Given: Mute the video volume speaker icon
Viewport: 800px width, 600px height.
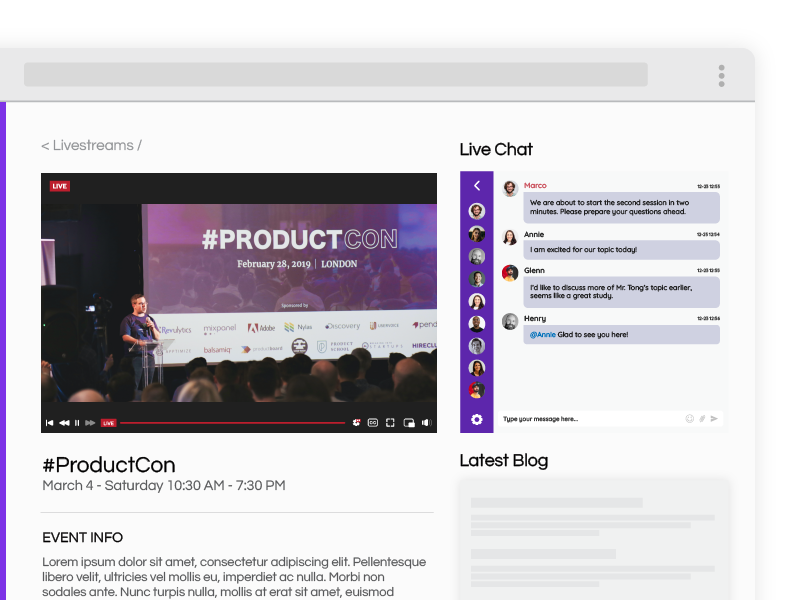Looking at the screenshot, I should point(426,423).
